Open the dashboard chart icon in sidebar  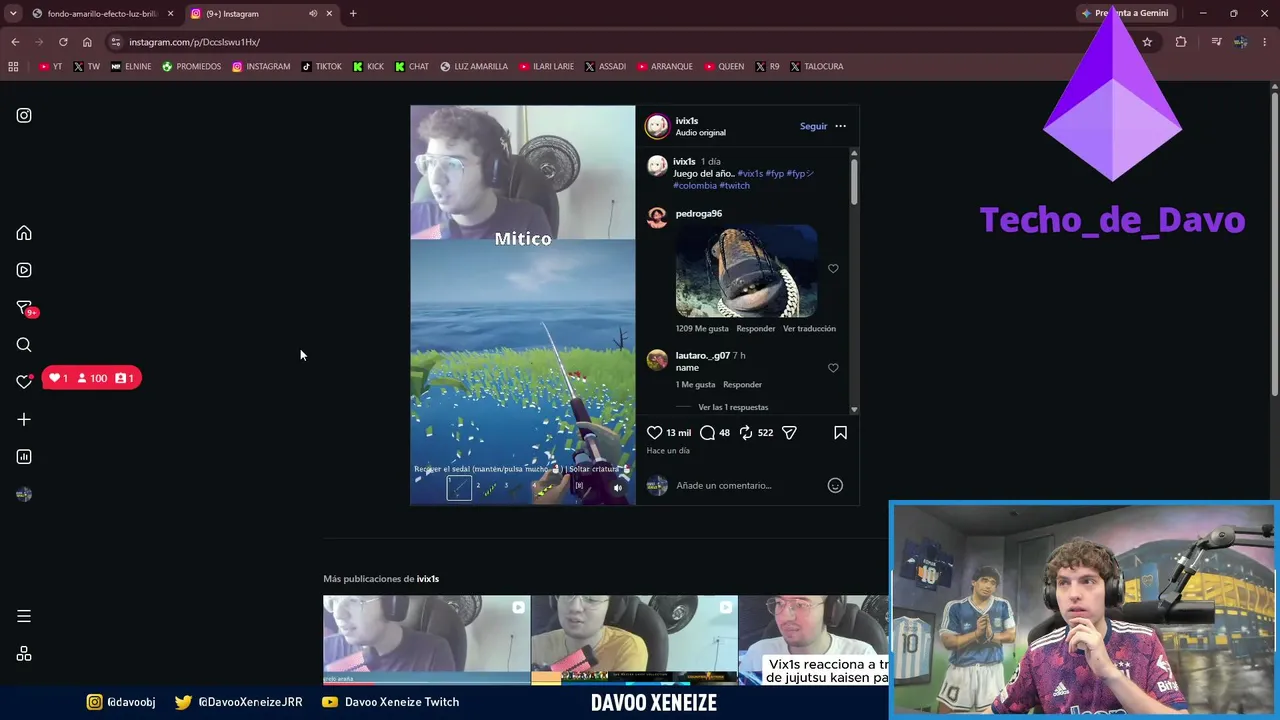click(x=24, y=457)
